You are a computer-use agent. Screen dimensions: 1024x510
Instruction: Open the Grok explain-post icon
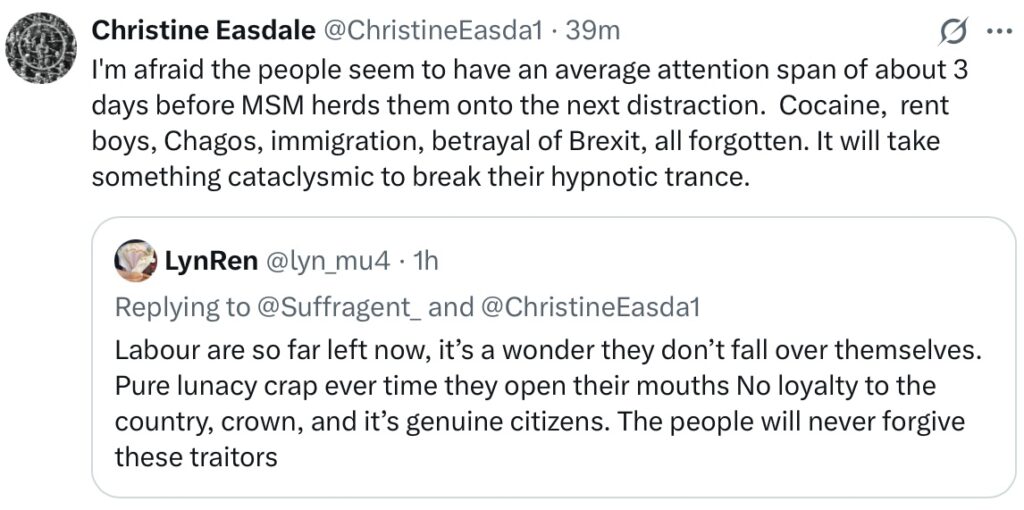[953, 33]
